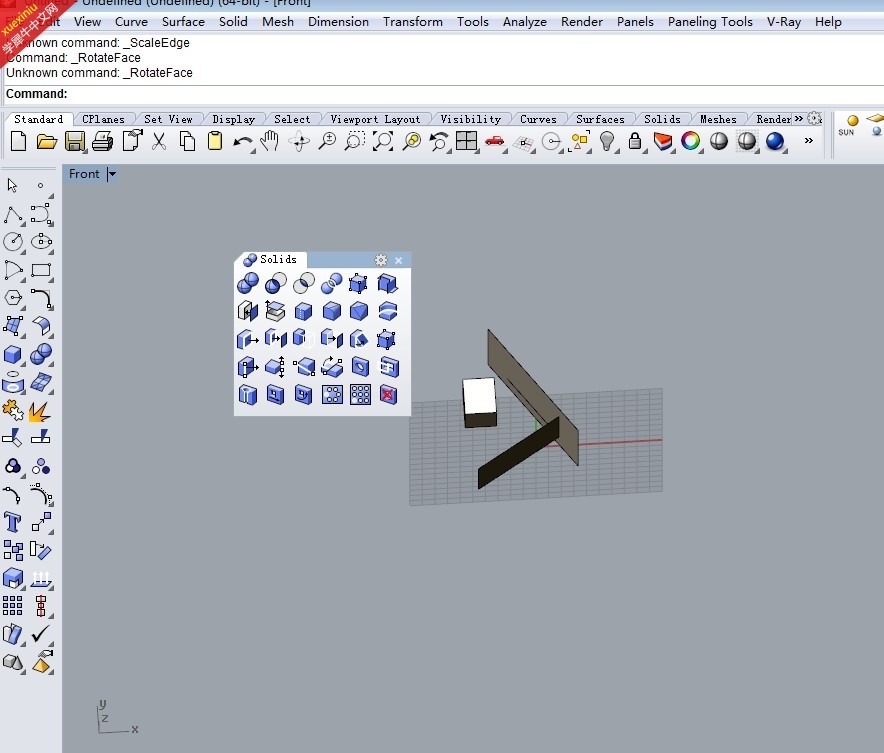Click the Copy icon in Standard toolbar
Viewport: 884px width, 753px height.
(x=187, y=141)
